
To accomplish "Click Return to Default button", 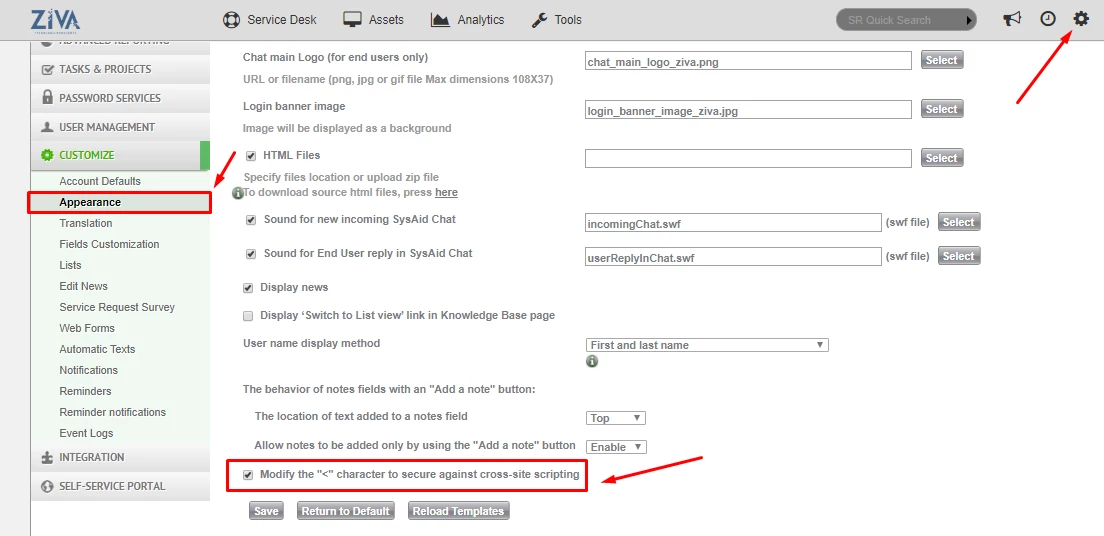I will tap(346, 511).
